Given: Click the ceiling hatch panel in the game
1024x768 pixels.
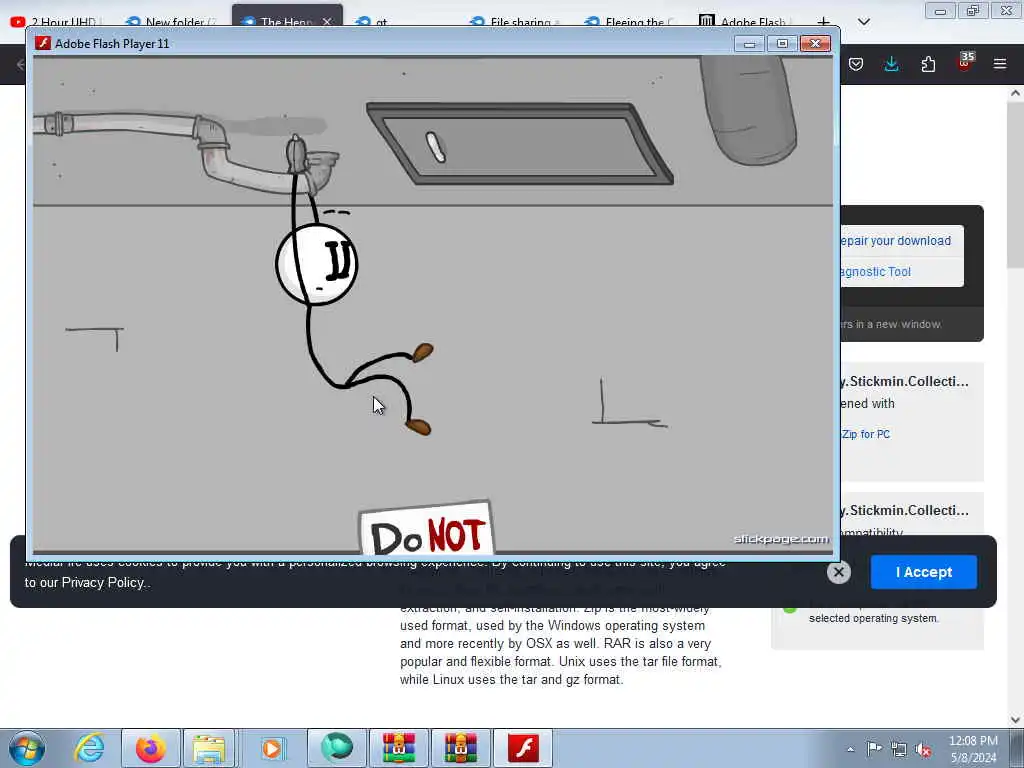Looking at the screenshot, I should [x=520, y=144].
